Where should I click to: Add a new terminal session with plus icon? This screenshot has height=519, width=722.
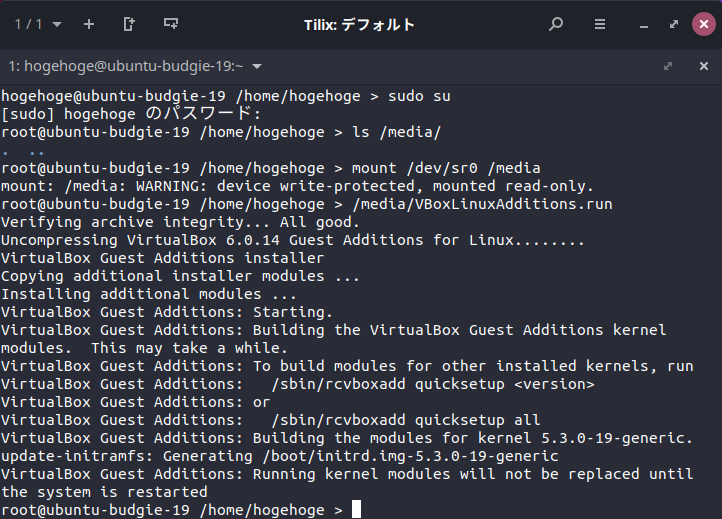(x=89, y=24)
